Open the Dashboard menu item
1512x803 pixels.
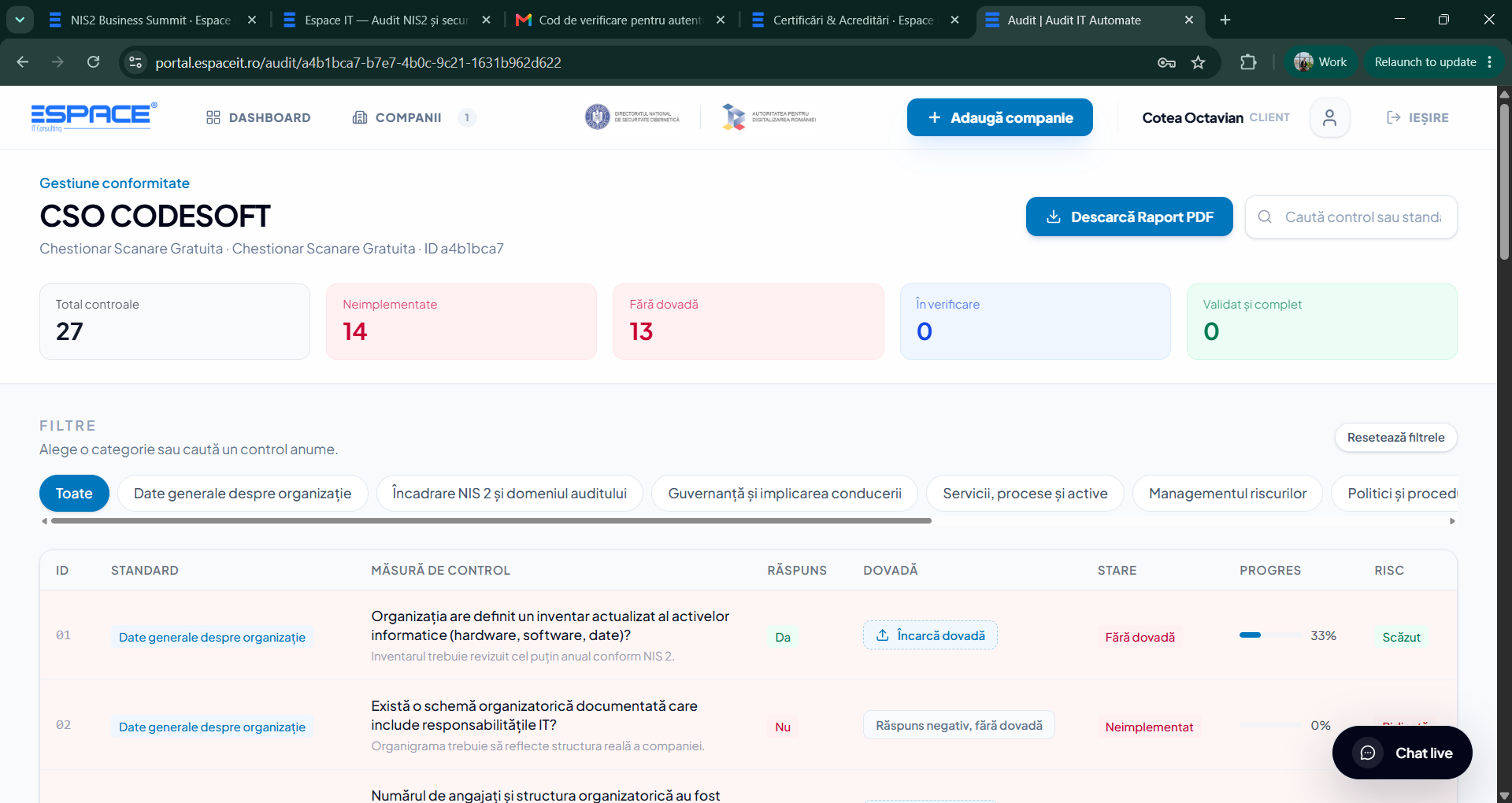[x=258, y=117]
